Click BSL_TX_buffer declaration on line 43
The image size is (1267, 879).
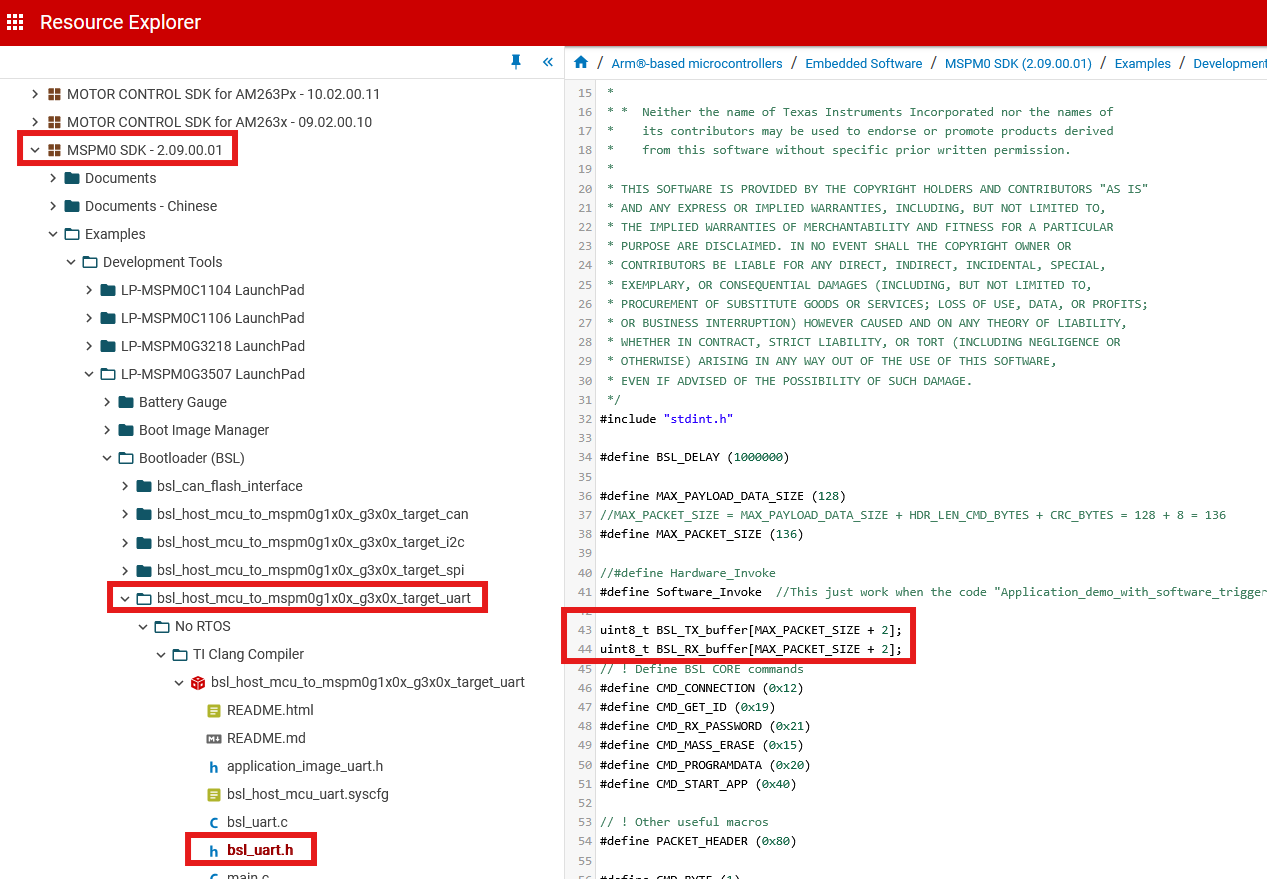(x=751, y=630)
